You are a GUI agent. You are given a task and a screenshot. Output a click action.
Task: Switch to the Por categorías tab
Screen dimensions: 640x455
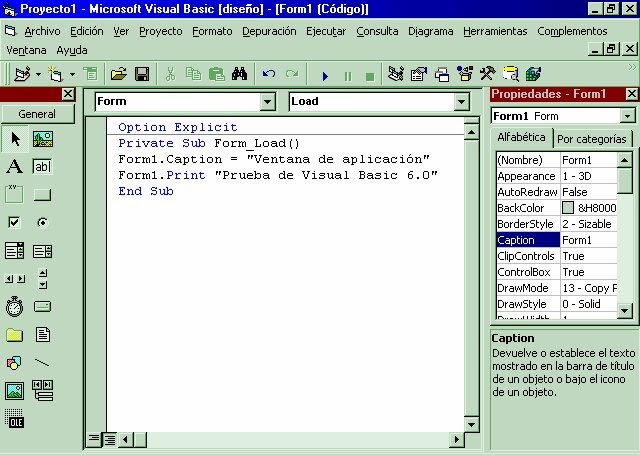(591, 139)
